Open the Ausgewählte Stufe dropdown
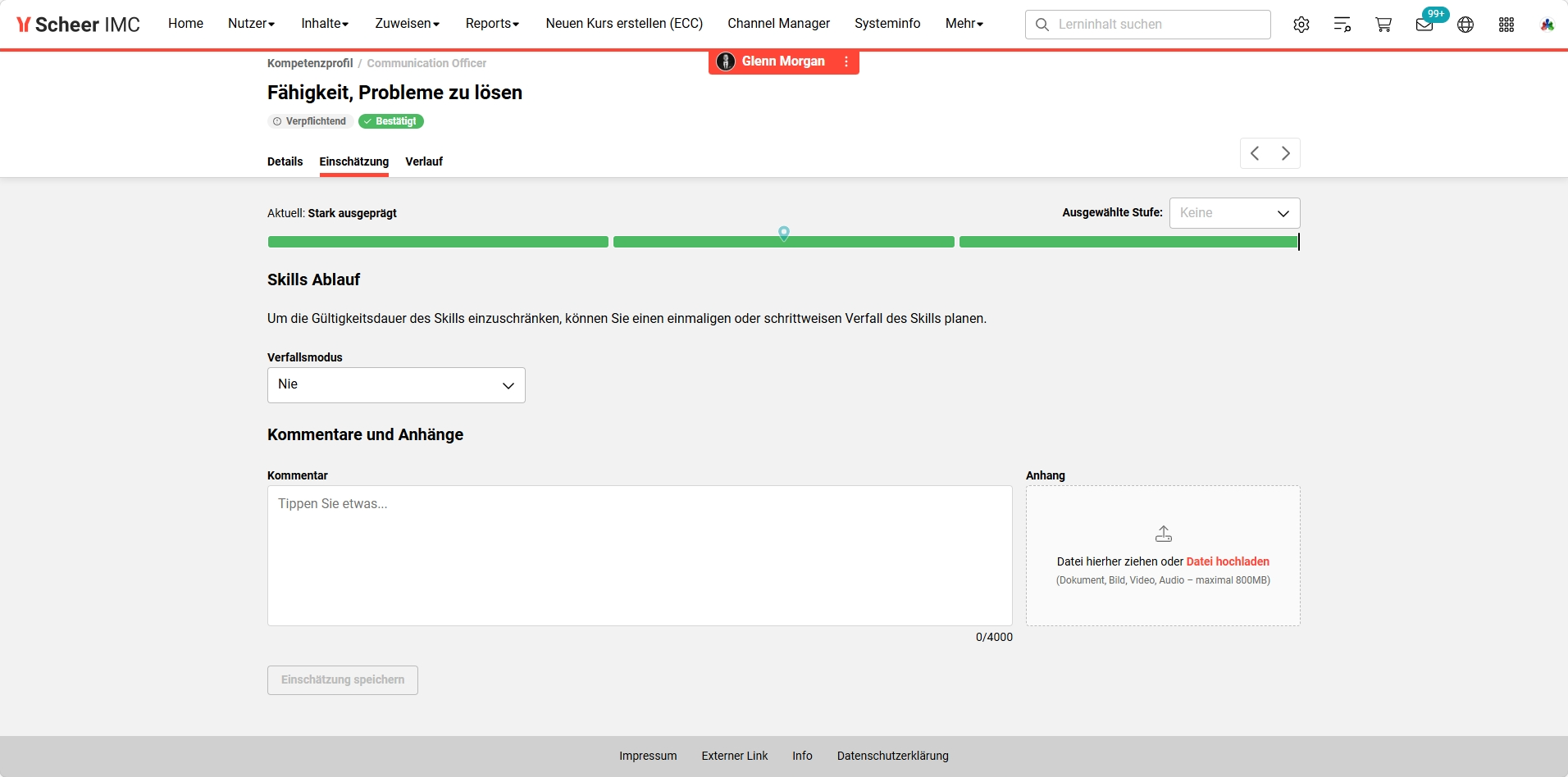The image size is (1568, 777). coord(1235,213)
